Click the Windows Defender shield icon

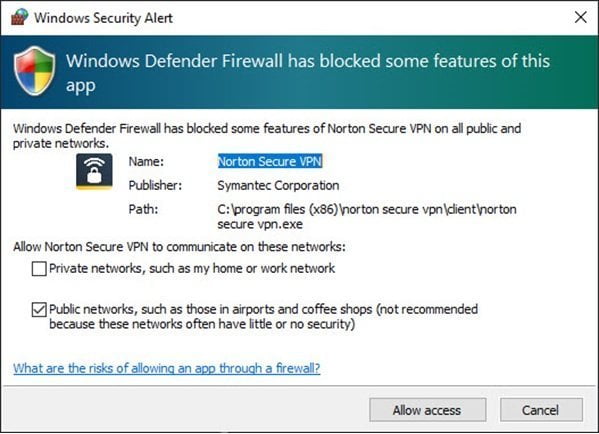[34, 71]
